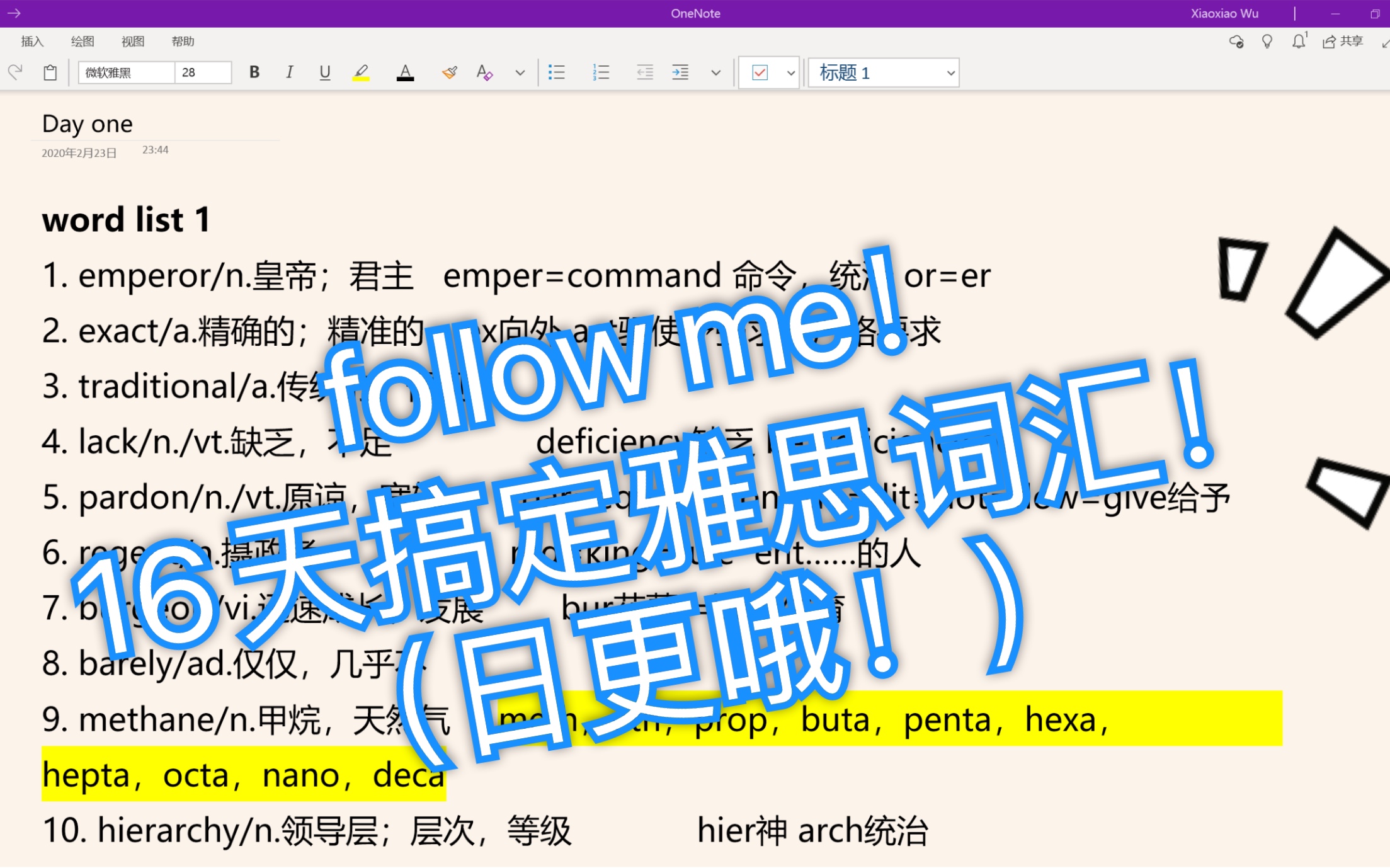This screenshot has width=1390, height=868.
Task: Open the Xiaoxiao Wu account
Action: click(x=1224, y=13)
